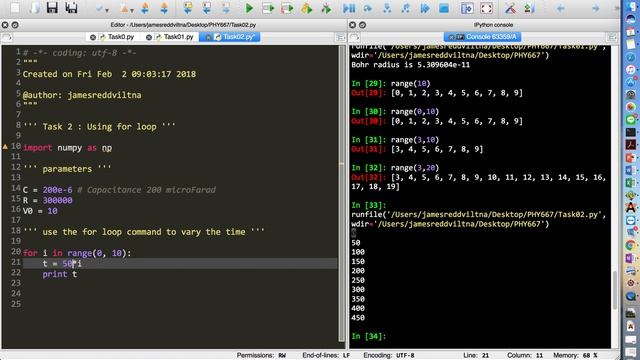Click the warning icon at line 10

[x=5, y=146]
